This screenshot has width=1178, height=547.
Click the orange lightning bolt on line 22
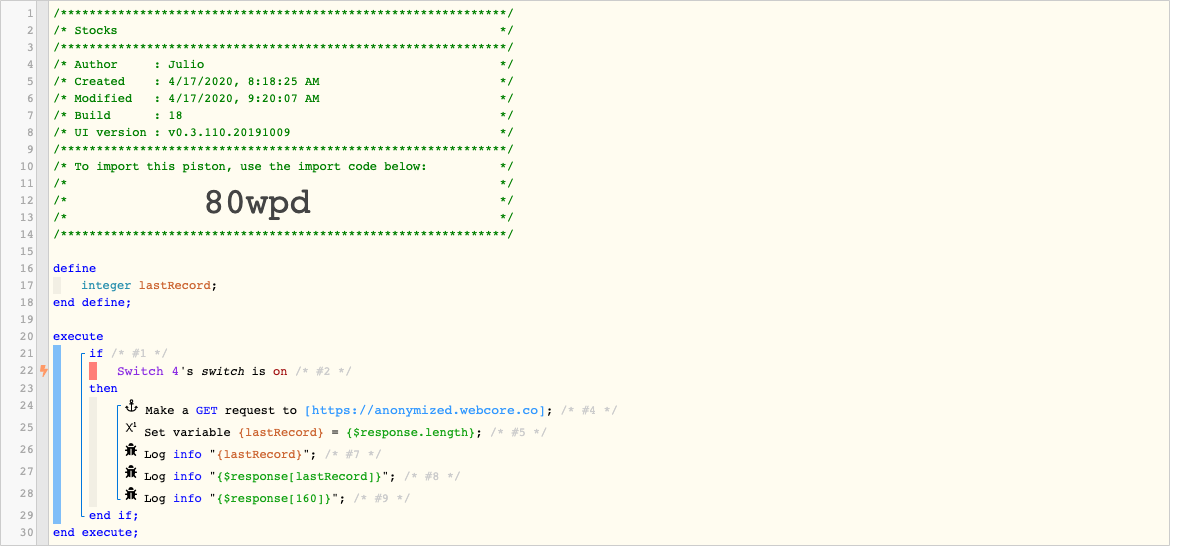pyautogui.click(x=44, y=370)
